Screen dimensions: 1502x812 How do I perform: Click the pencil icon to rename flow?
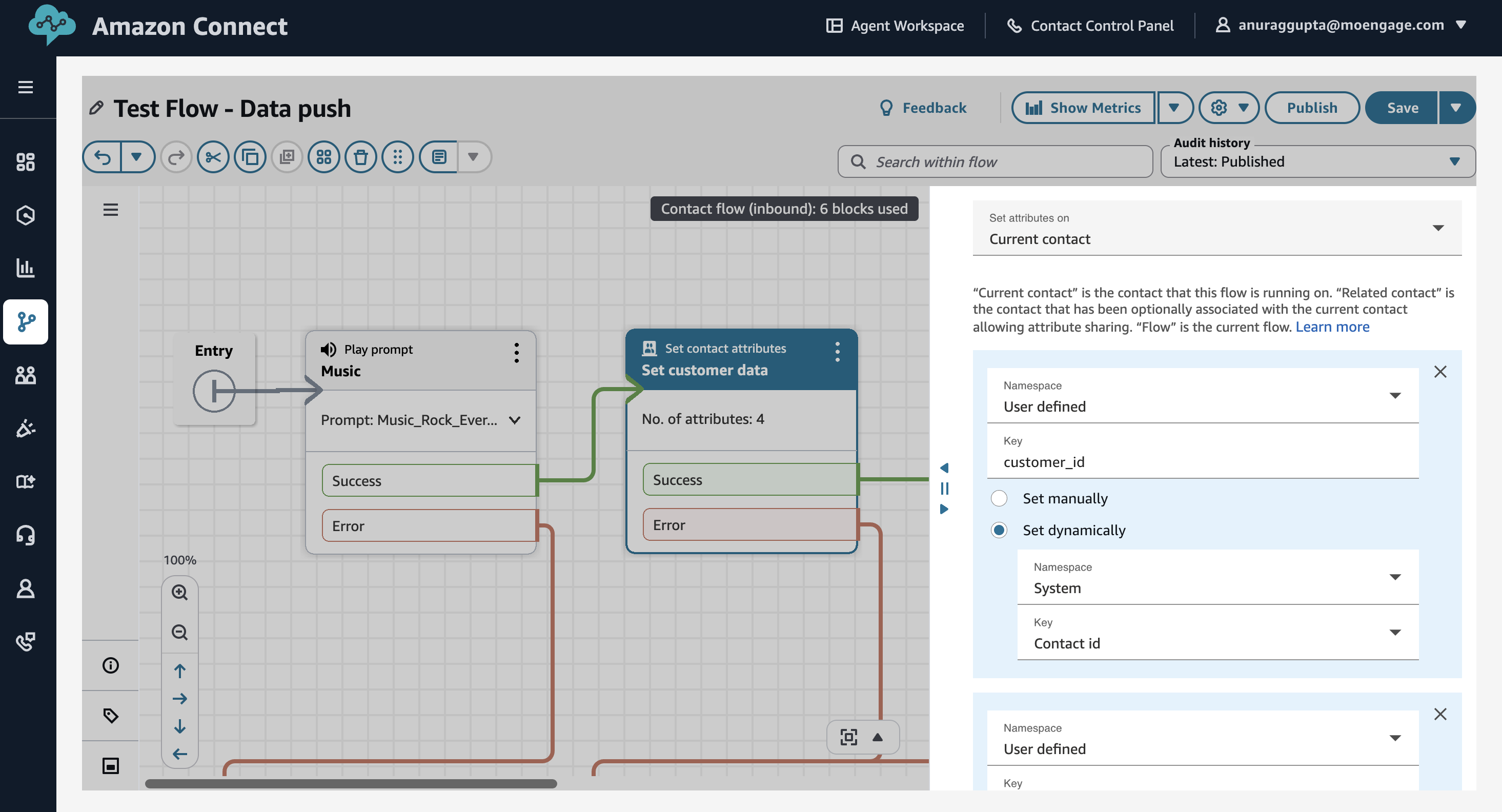tap(96, 108)
